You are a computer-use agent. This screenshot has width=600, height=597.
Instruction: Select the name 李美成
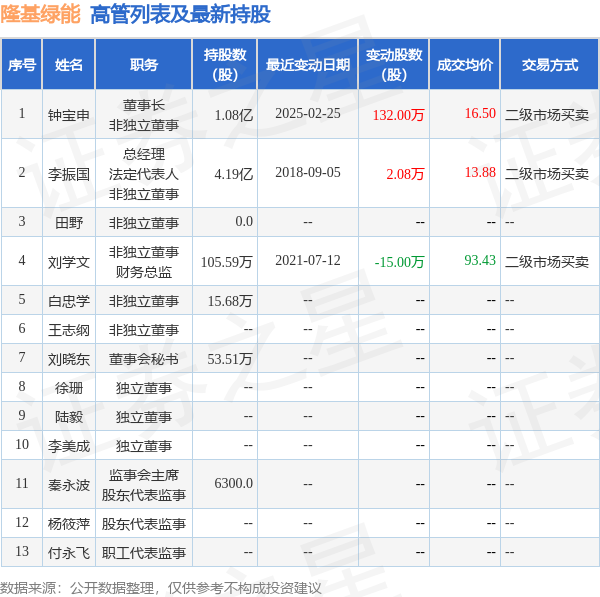[x=69, y=446]
